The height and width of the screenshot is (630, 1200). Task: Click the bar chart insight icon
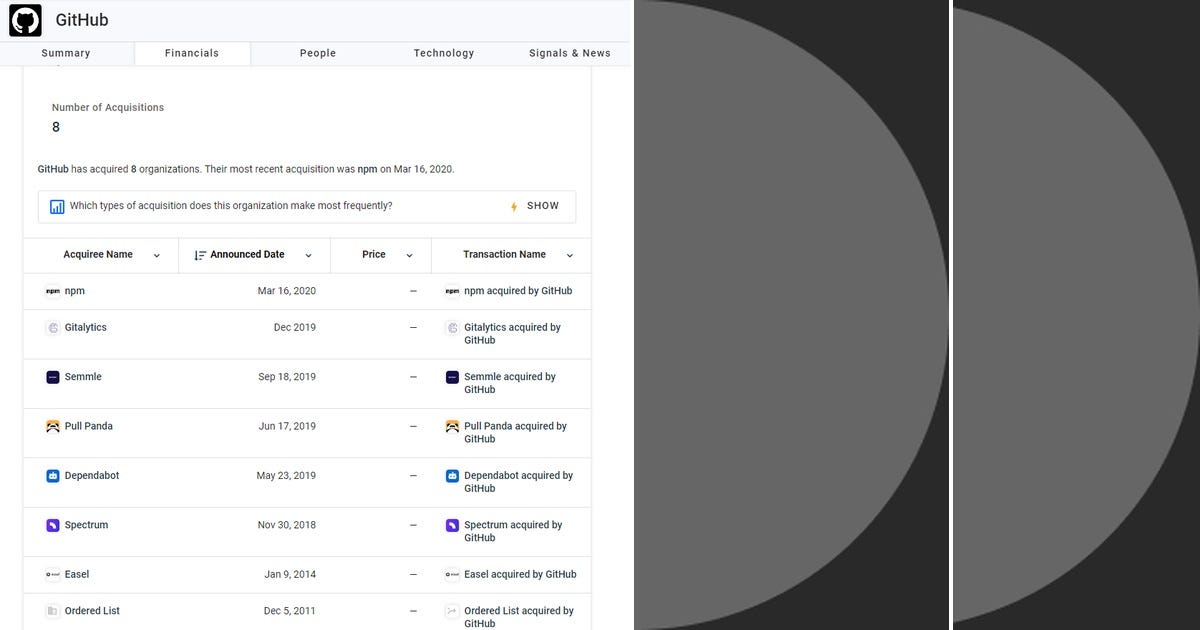point(57,206)
